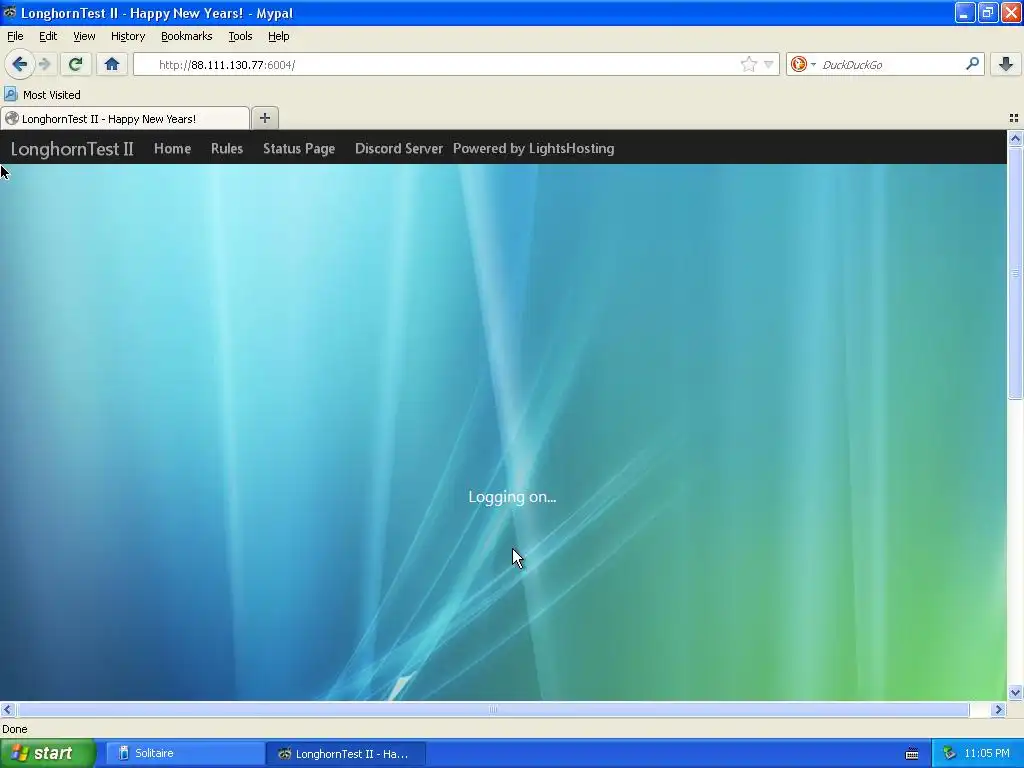Open the DuckDuckGo search engine selector
Image resolution: width=1024 pixels, height=768 pixels.
point(803,64)
